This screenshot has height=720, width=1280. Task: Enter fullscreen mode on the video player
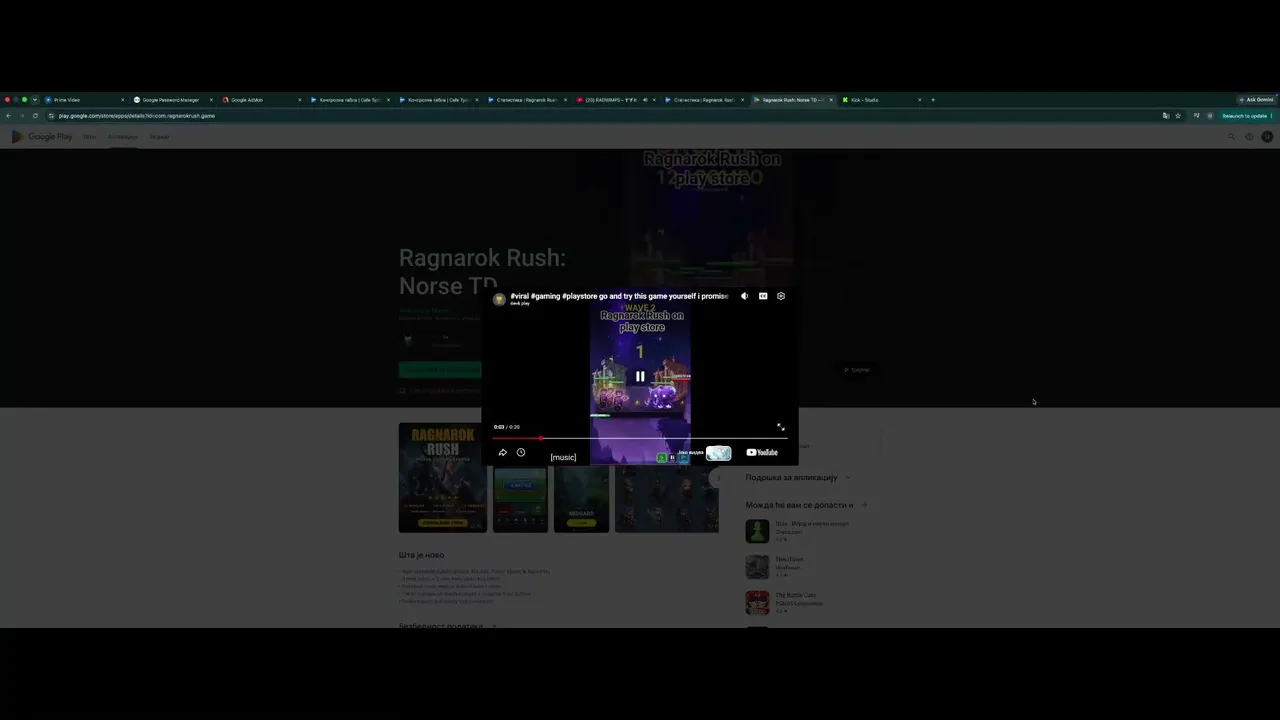(x=781, y=427)
